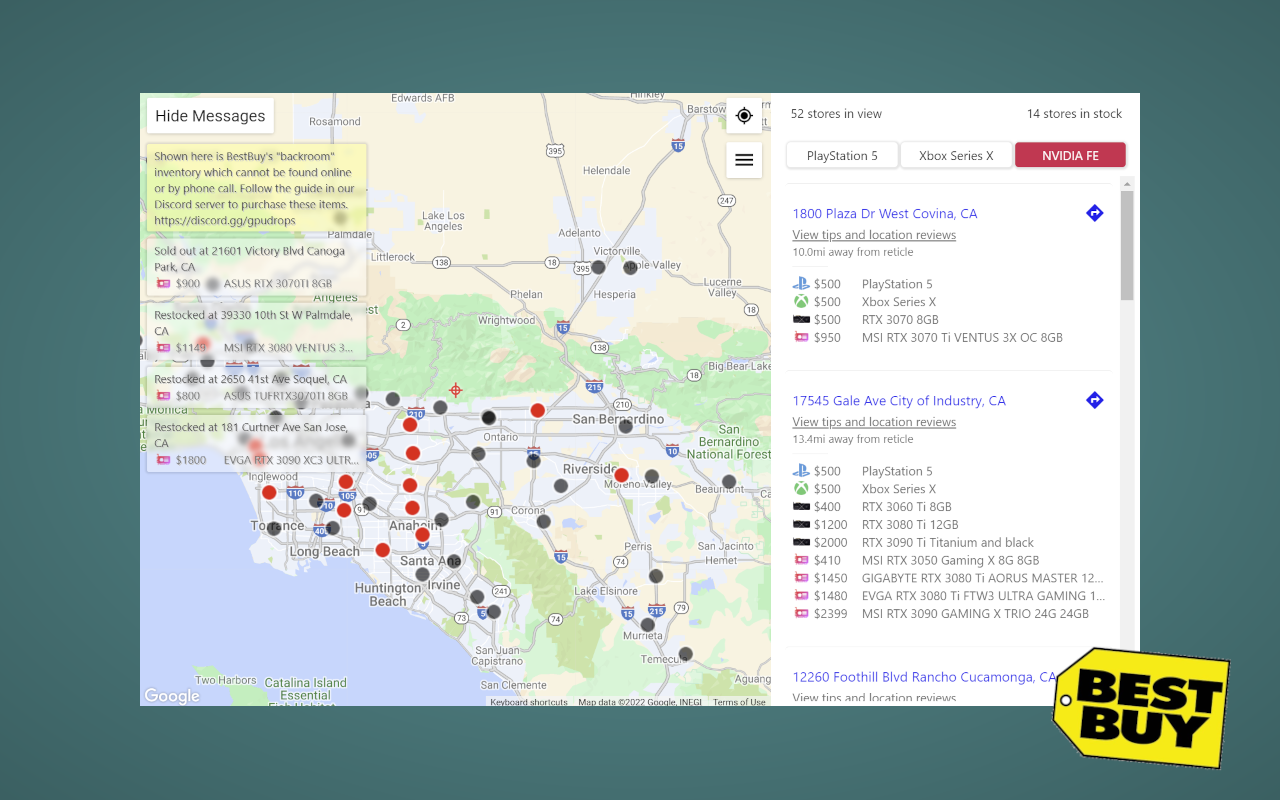Get directions to 1800 Plaza Dr West Covina
Viewport: 1280px width, 800px height.
pyautogui.click(x=1095, y=213)
